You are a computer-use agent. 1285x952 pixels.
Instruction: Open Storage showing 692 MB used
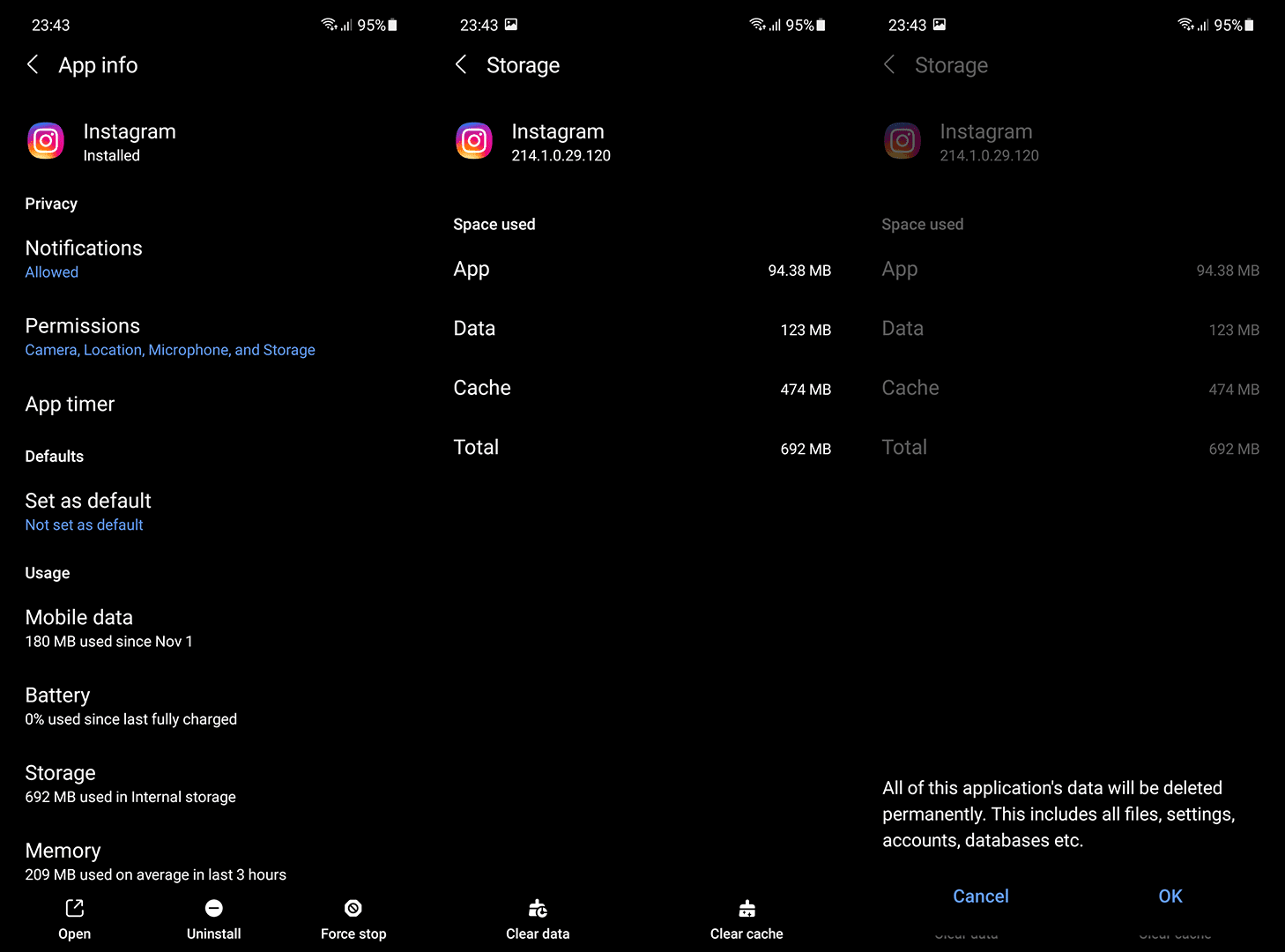click(x=214, y=784)
